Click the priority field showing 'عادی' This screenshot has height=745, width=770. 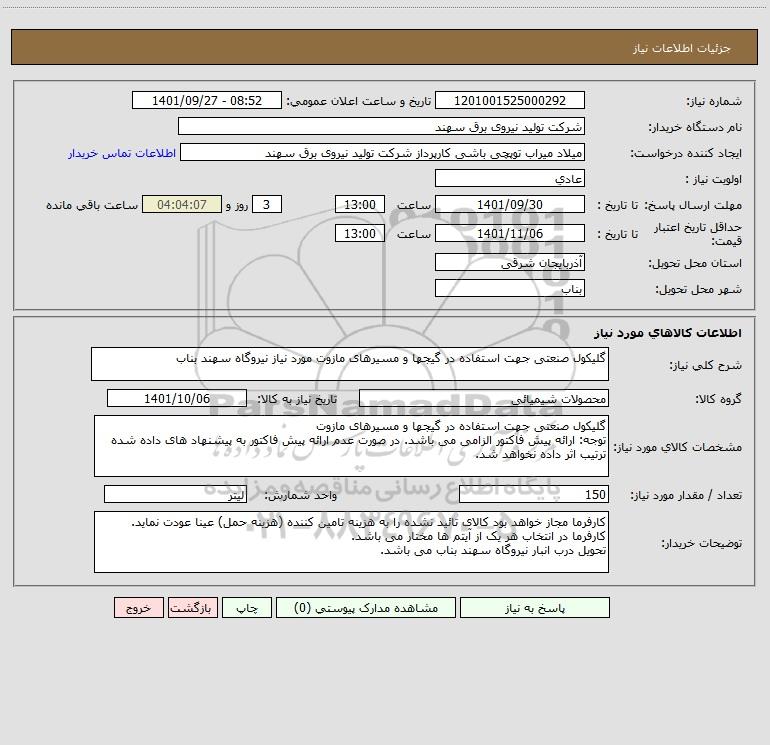click(510, 178)
